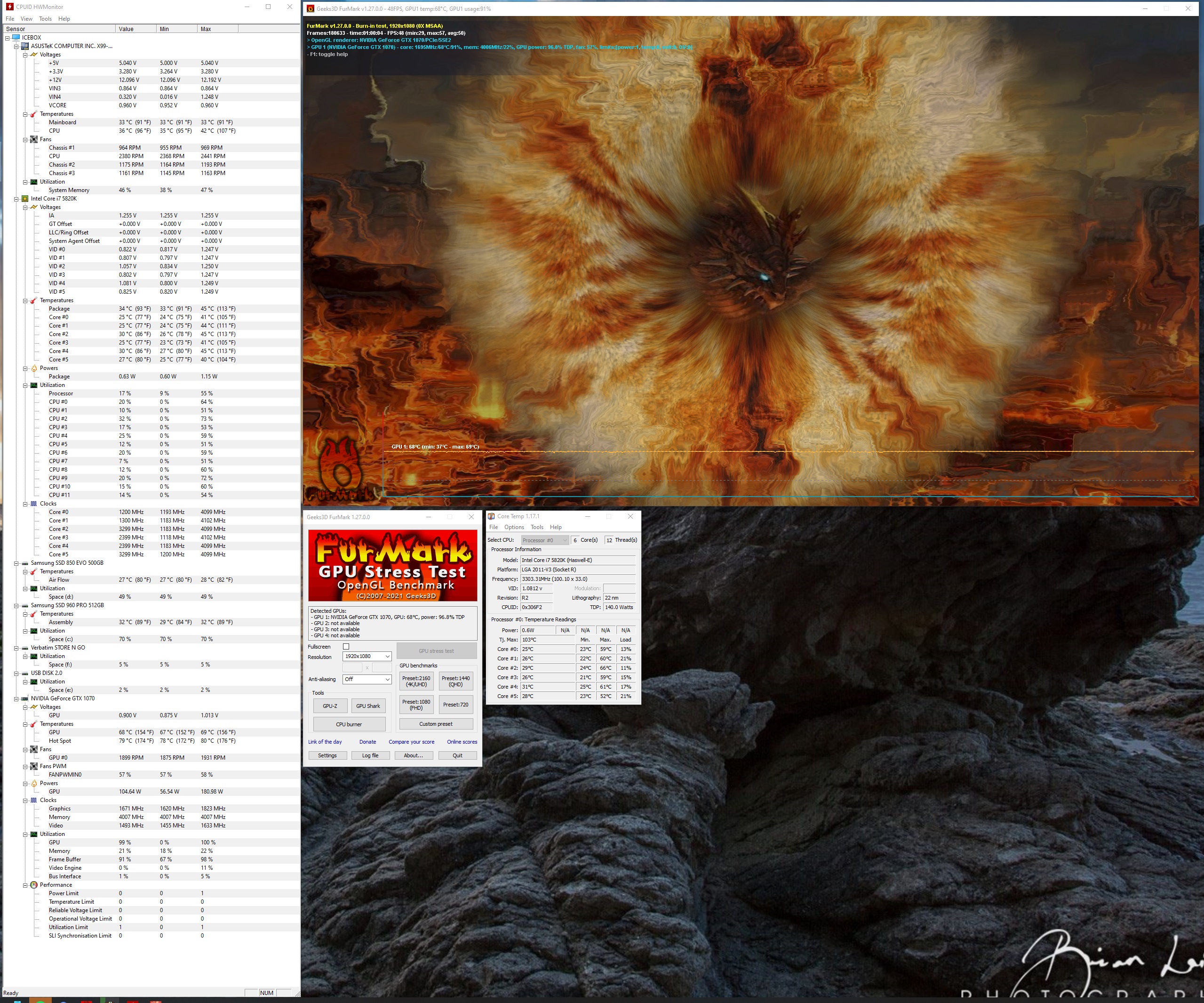Click the Clocks icon under Intel Core i7
The width and height of the screenshot is (1204, 1003).
point(34,504)
